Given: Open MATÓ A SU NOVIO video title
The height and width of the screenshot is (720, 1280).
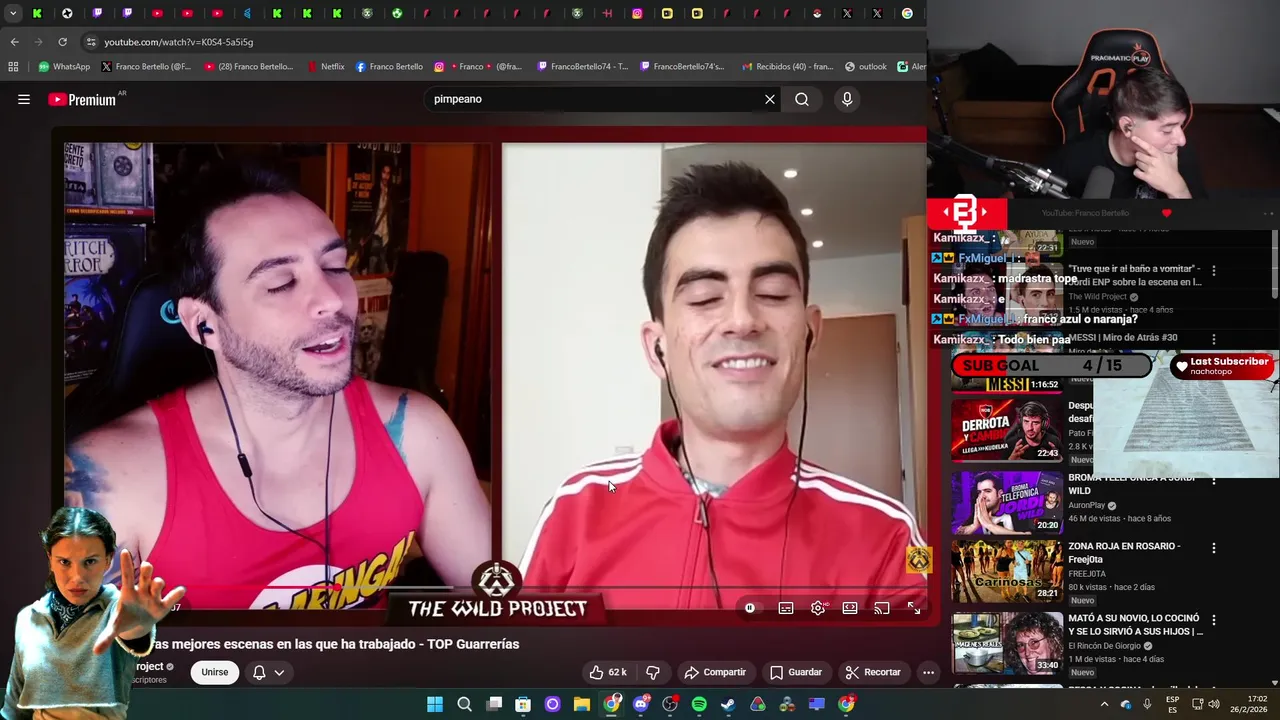Looking at the screenshot, I should pos(1135,625).
